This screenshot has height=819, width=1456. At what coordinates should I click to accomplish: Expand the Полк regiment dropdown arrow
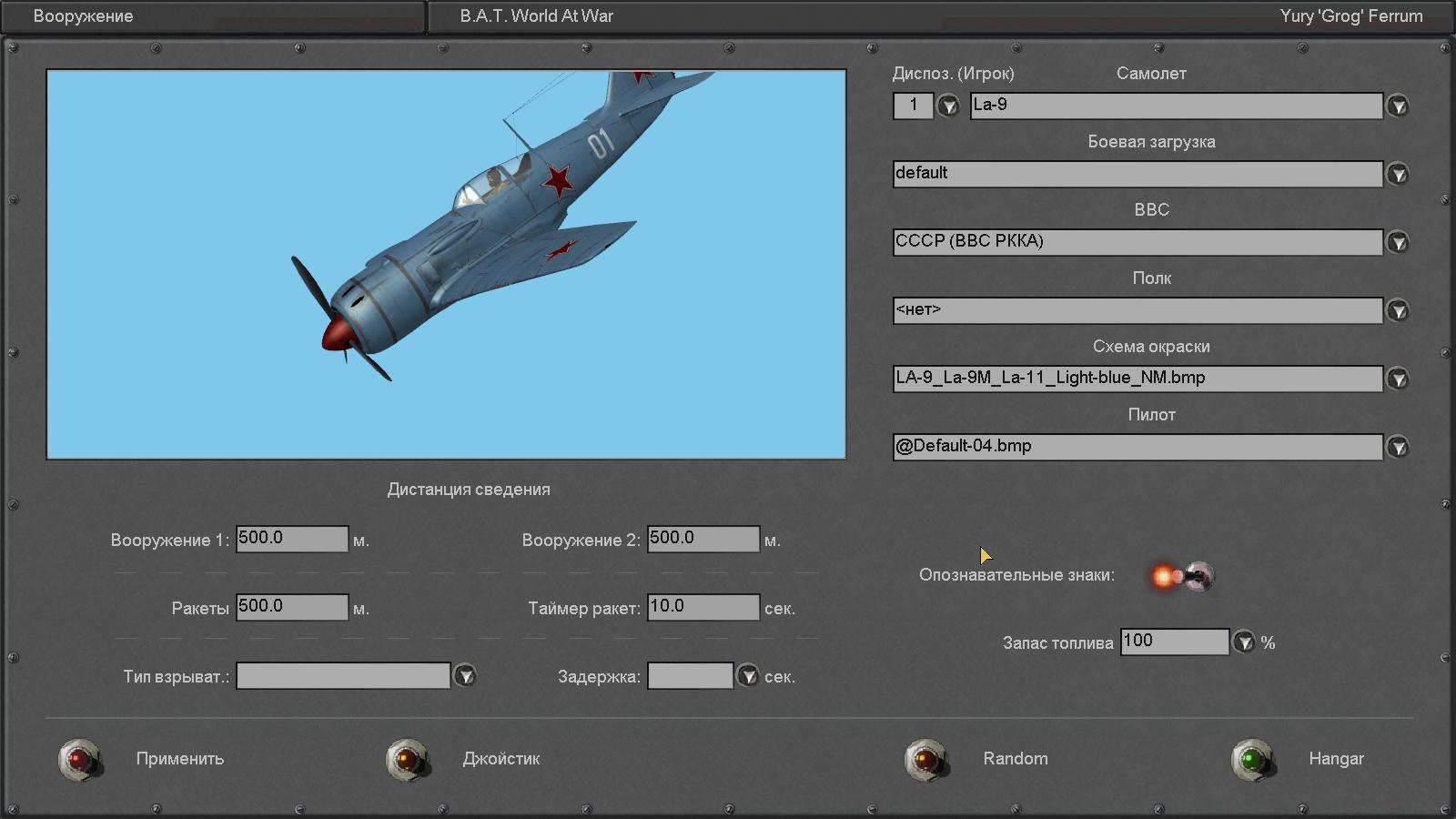click(x=1398, y=311)
